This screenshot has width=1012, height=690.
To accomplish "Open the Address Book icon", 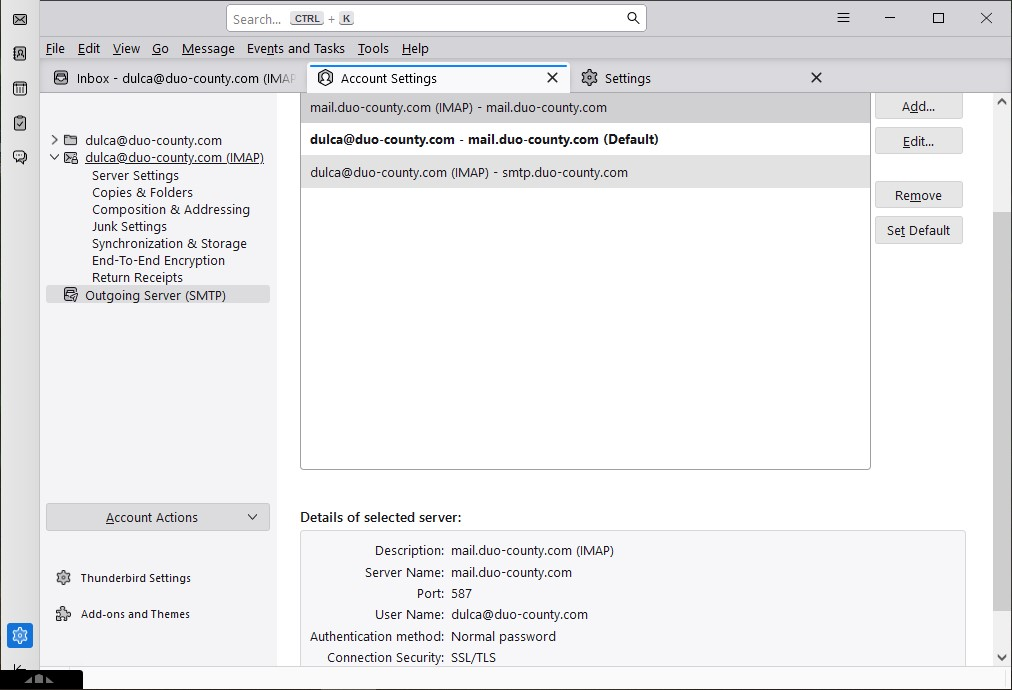I will pos(20,54).
